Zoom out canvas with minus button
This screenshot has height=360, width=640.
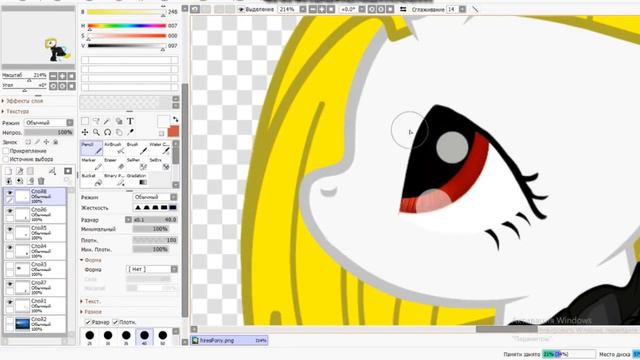tap(312, 9)
